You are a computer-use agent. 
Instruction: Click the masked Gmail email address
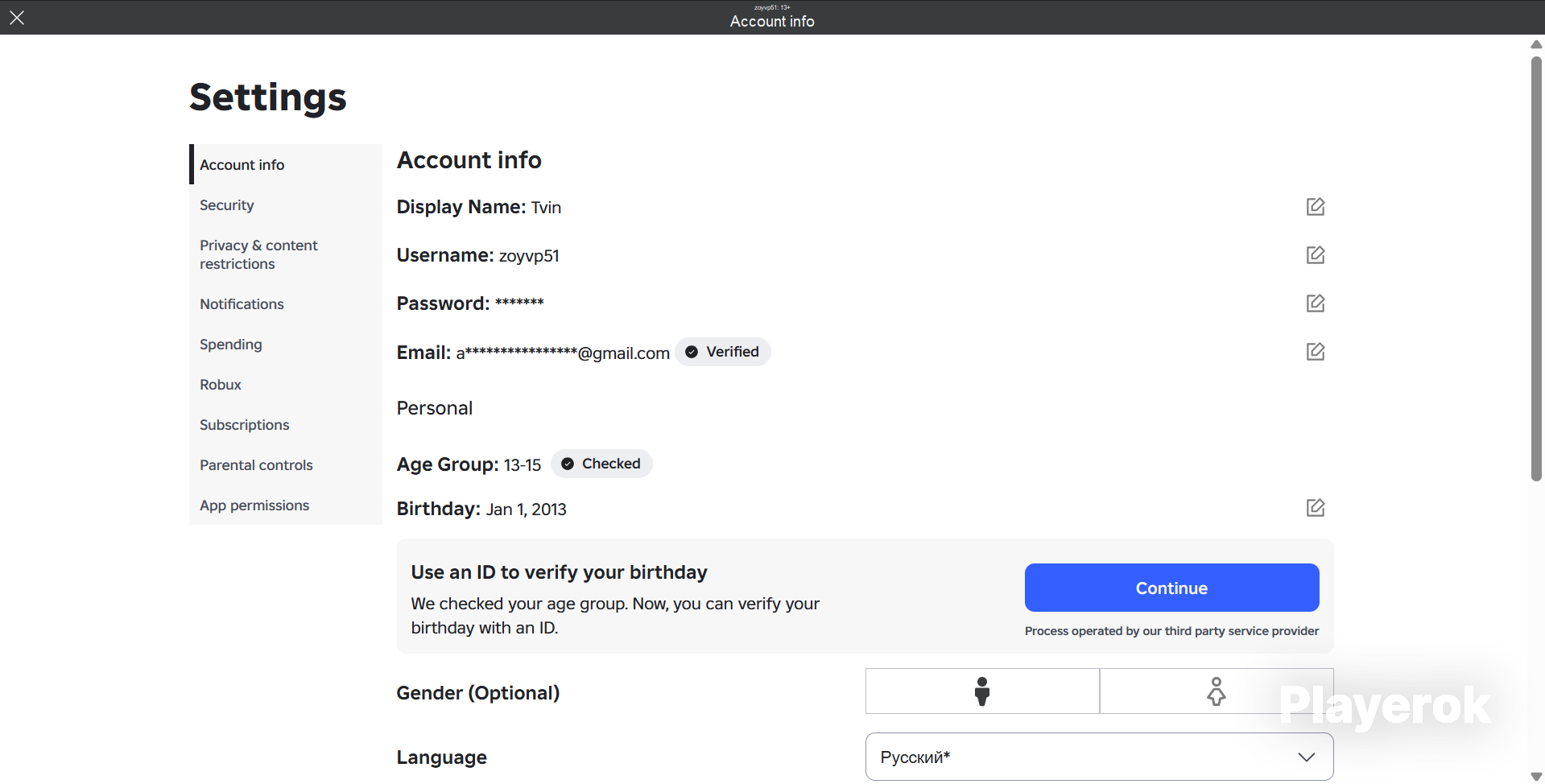(x=563, y=353)
